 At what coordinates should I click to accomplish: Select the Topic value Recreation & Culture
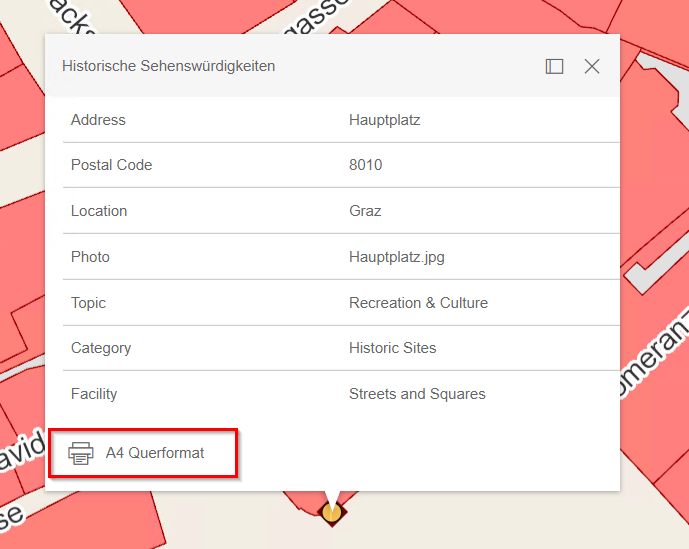[x=418, y=303]
